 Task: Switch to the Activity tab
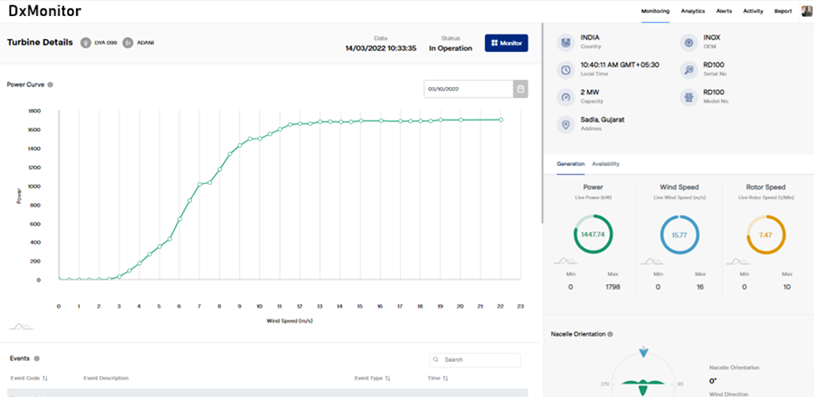[x=753, y=11]
